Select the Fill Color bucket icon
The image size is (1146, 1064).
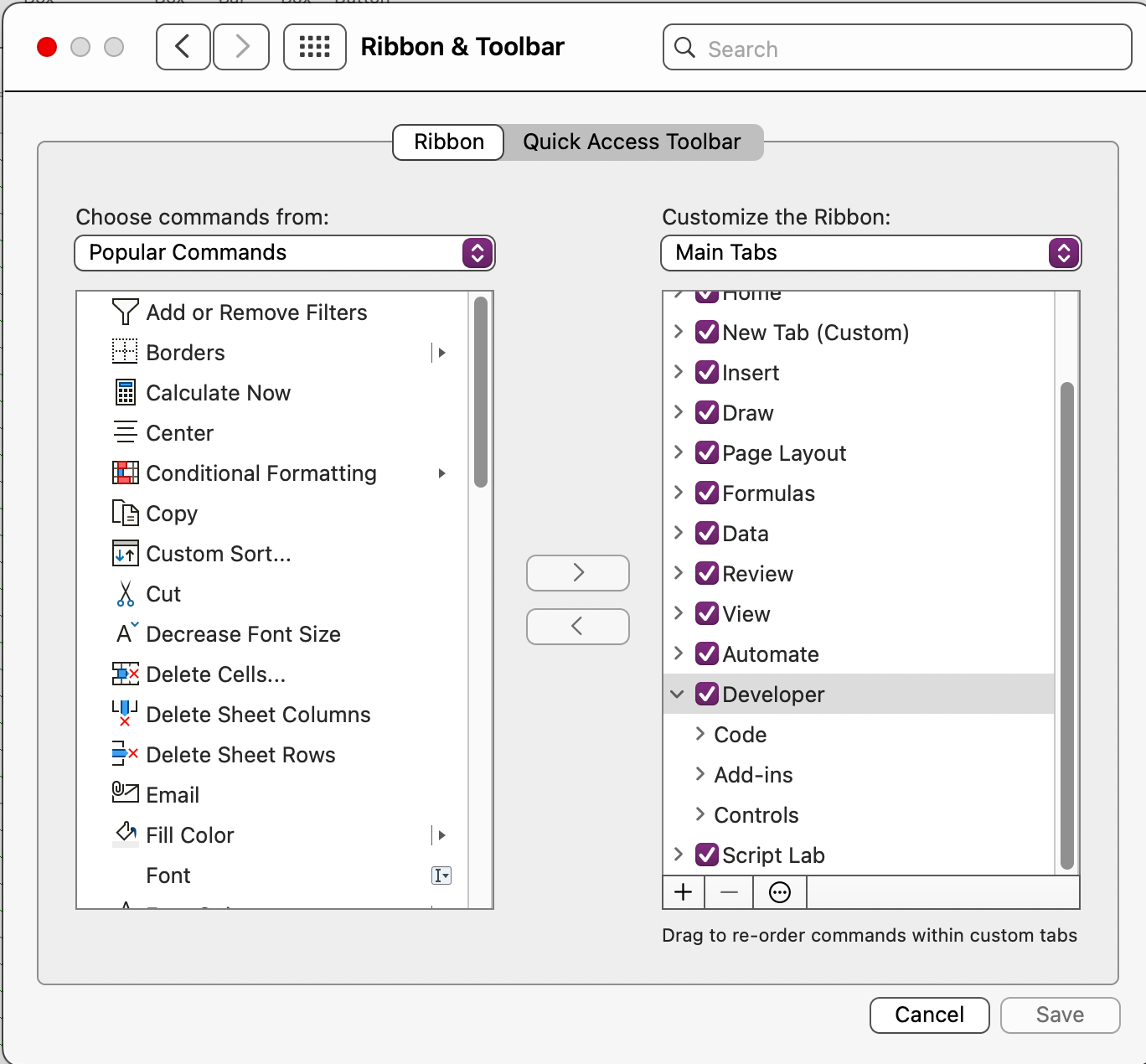tap(126, 834)
